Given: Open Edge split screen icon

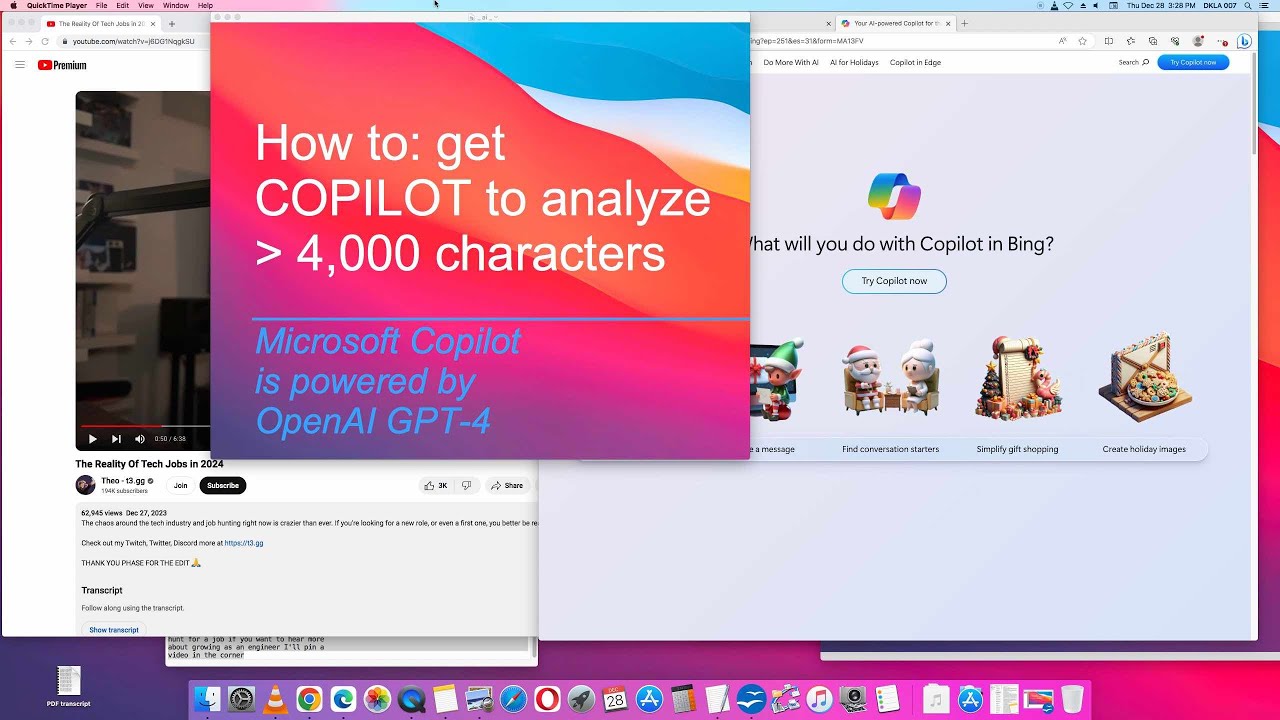Looking at the screenshot, I should 1108,41.
